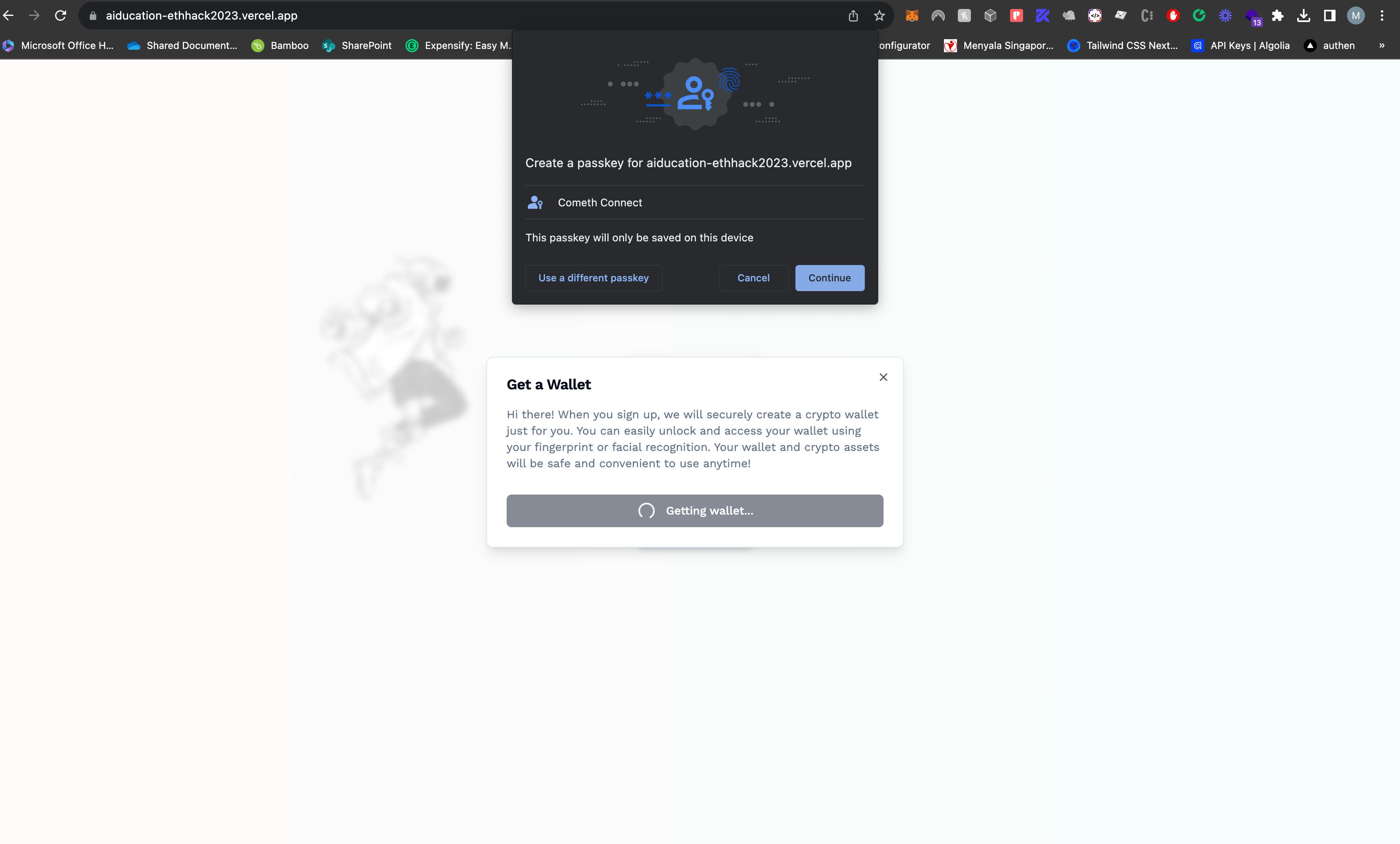Click Cancel to dismiss passkey dialog

pos(753,277)
